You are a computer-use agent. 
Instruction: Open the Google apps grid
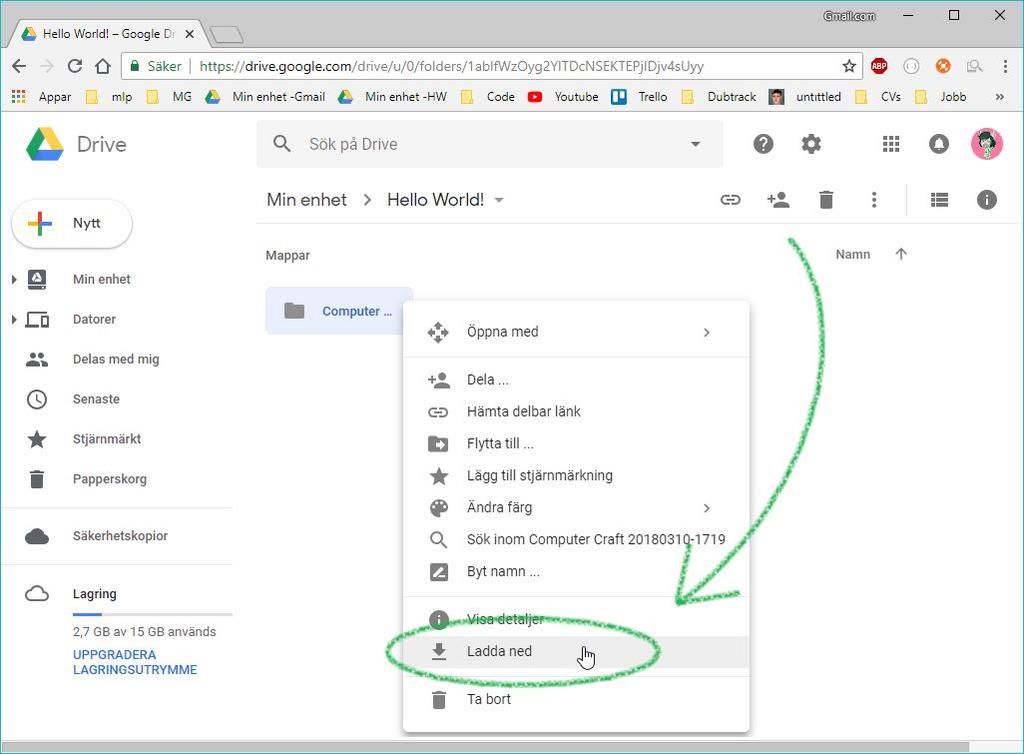[891, 144]
